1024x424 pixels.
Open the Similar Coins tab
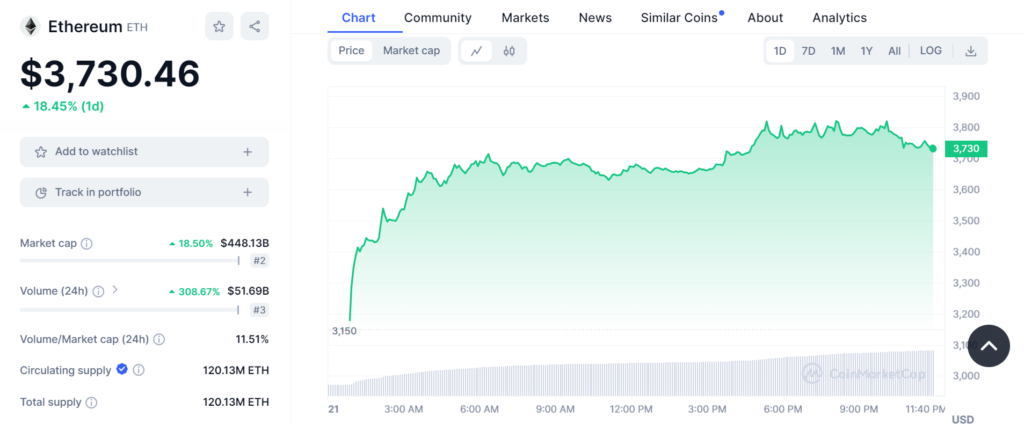point(679,18)
